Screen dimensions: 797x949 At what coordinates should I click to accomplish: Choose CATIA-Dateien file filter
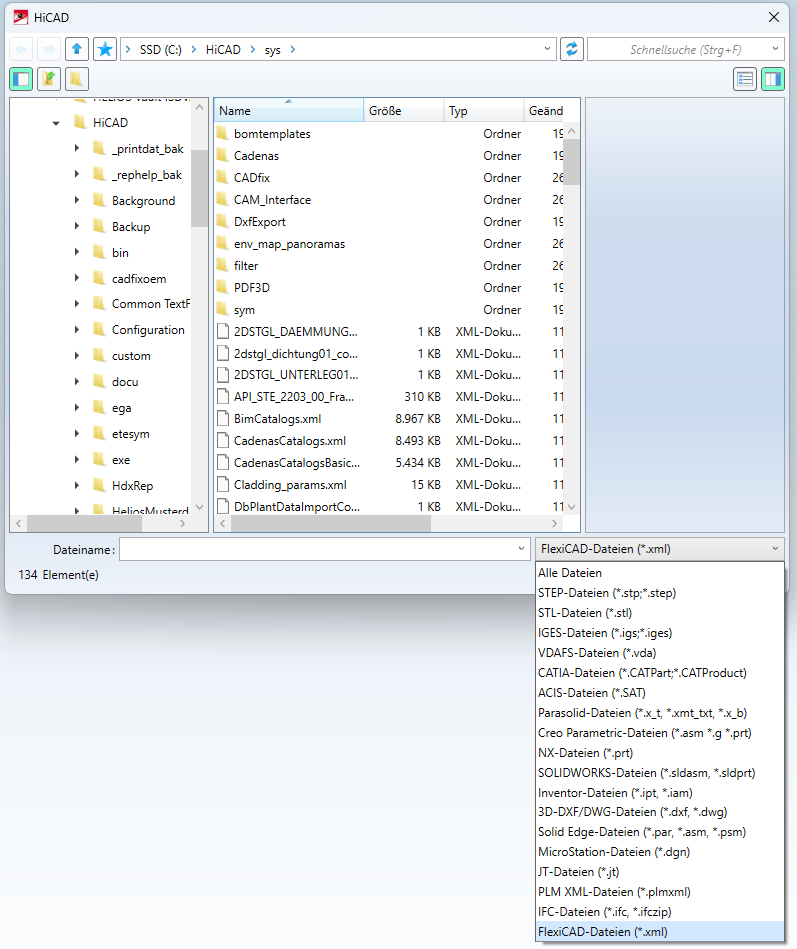pos(660,673)
